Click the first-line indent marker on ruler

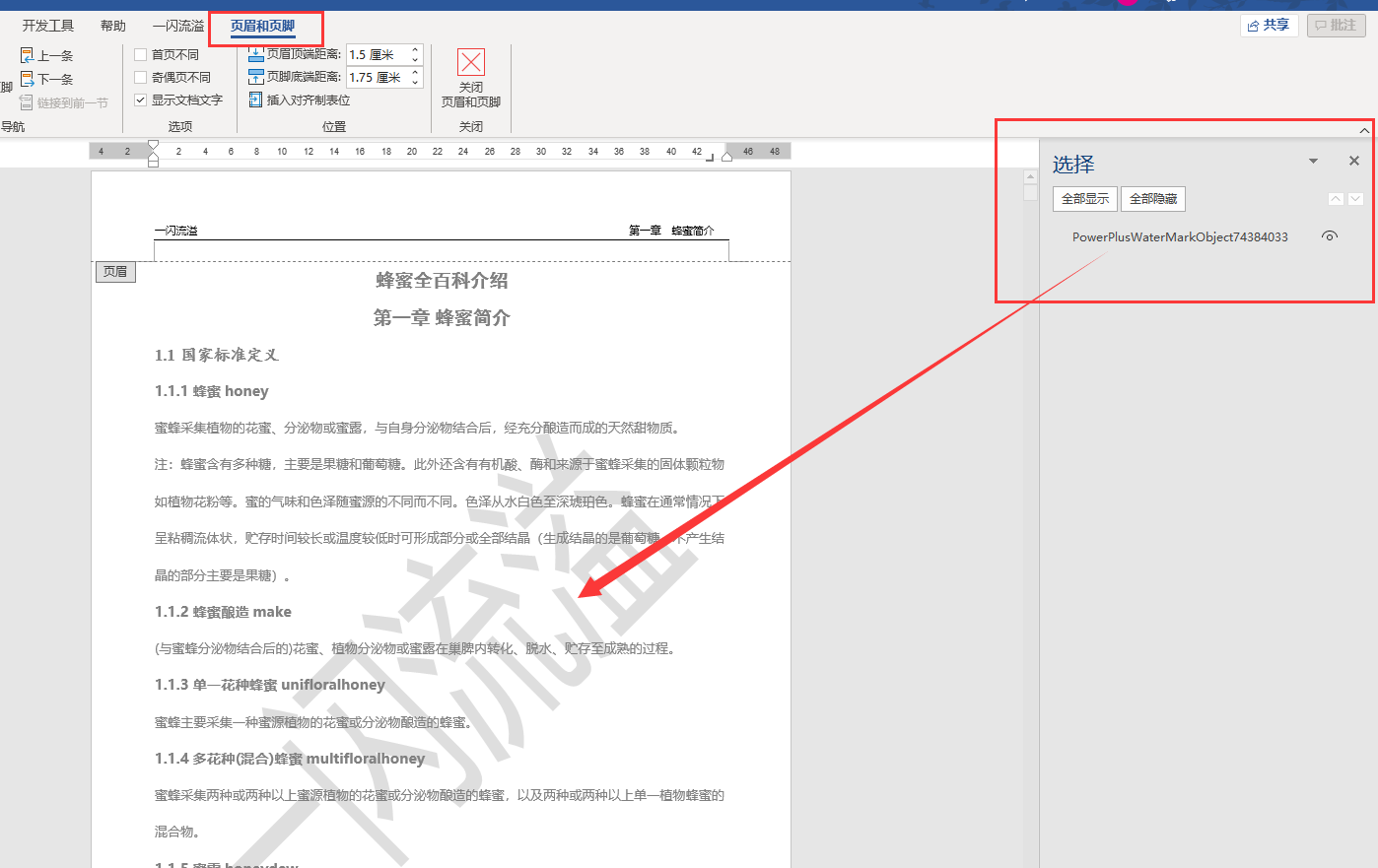pyautogui.click(x=153, y=146)
